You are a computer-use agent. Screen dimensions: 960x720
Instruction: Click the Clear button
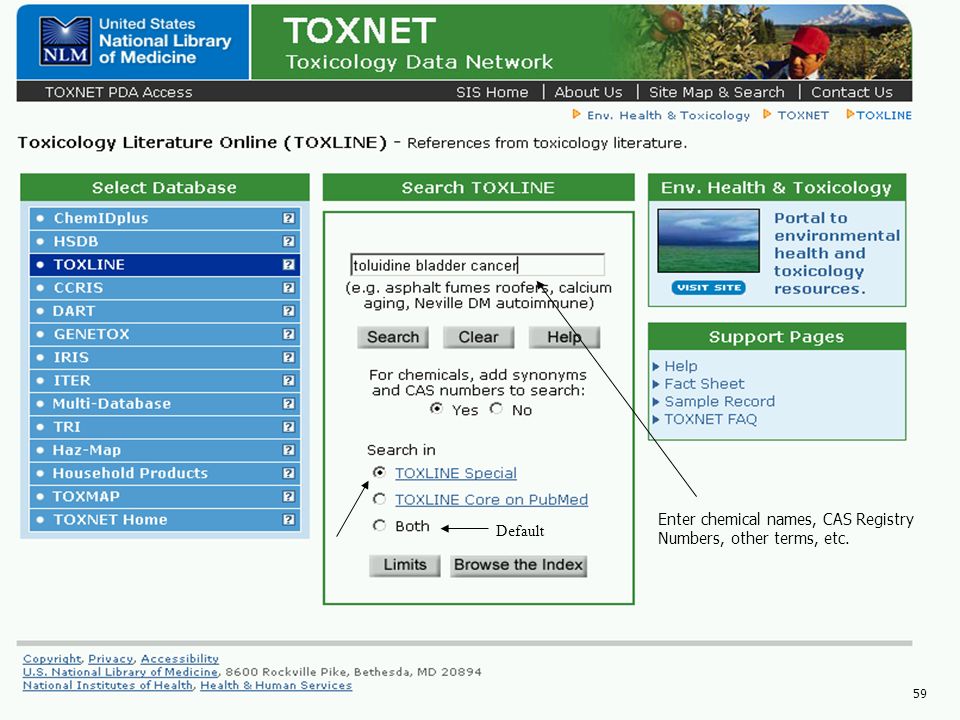click(478, 337)
